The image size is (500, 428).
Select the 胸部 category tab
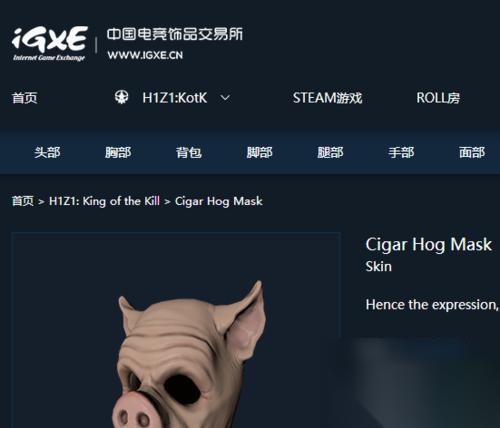tap(118, 153)
